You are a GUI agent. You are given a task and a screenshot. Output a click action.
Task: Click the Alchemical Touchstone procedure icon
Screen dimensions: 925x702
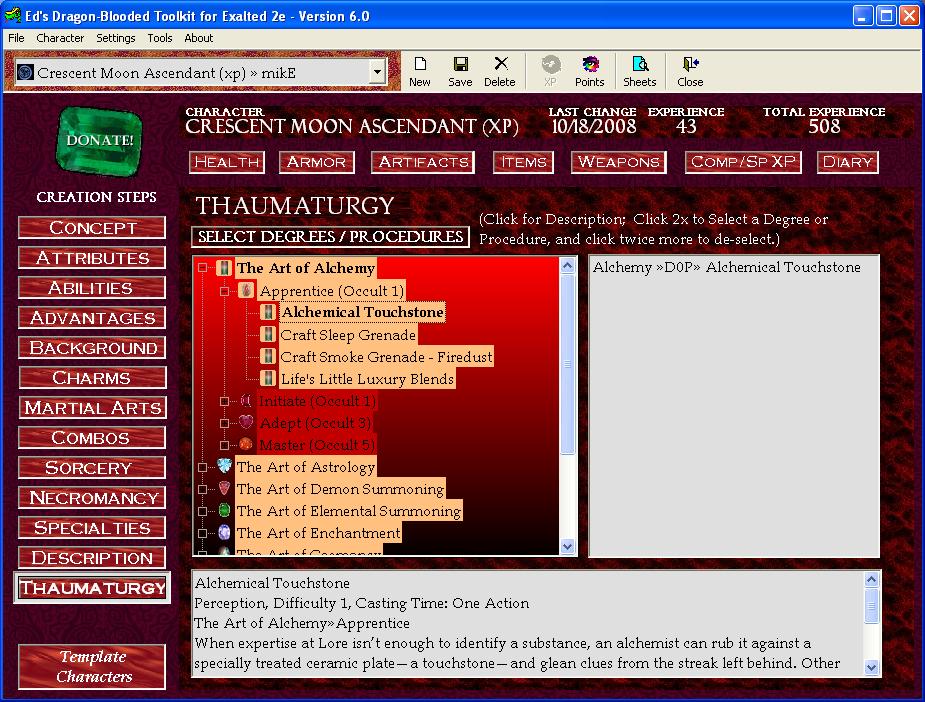tap(268, 312)
